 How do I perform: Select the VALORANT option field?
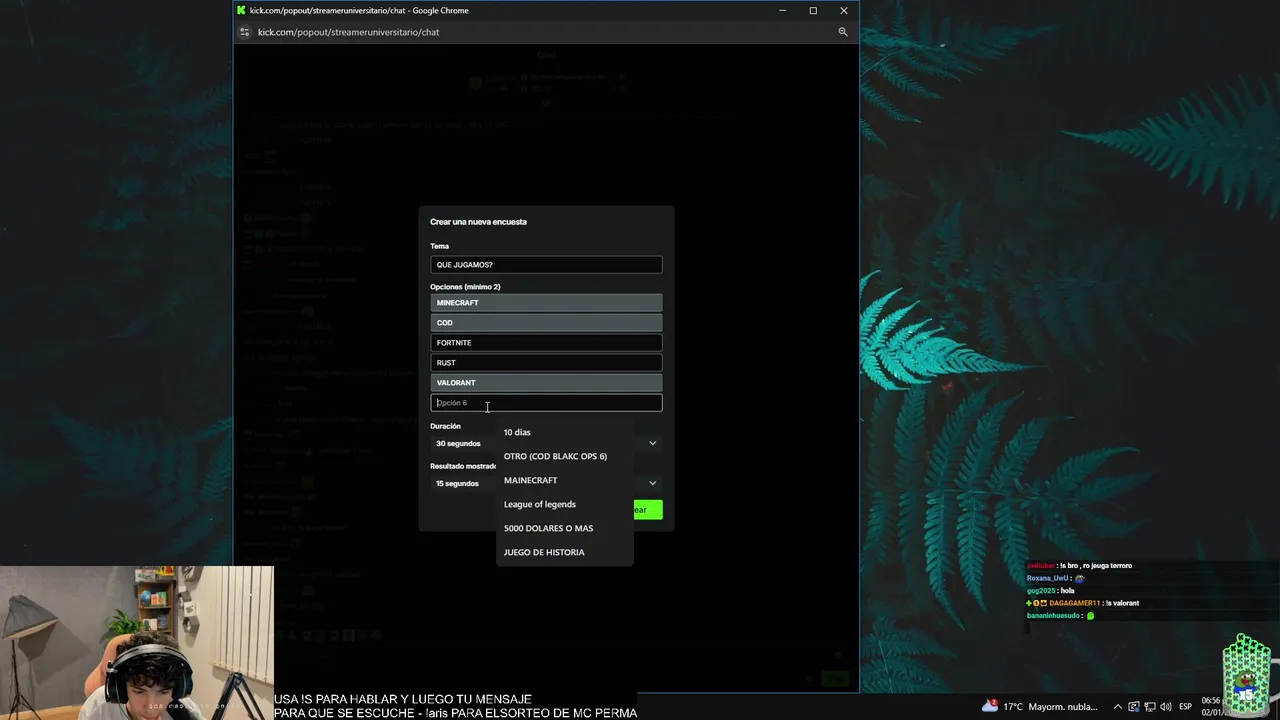click(546, 383)
